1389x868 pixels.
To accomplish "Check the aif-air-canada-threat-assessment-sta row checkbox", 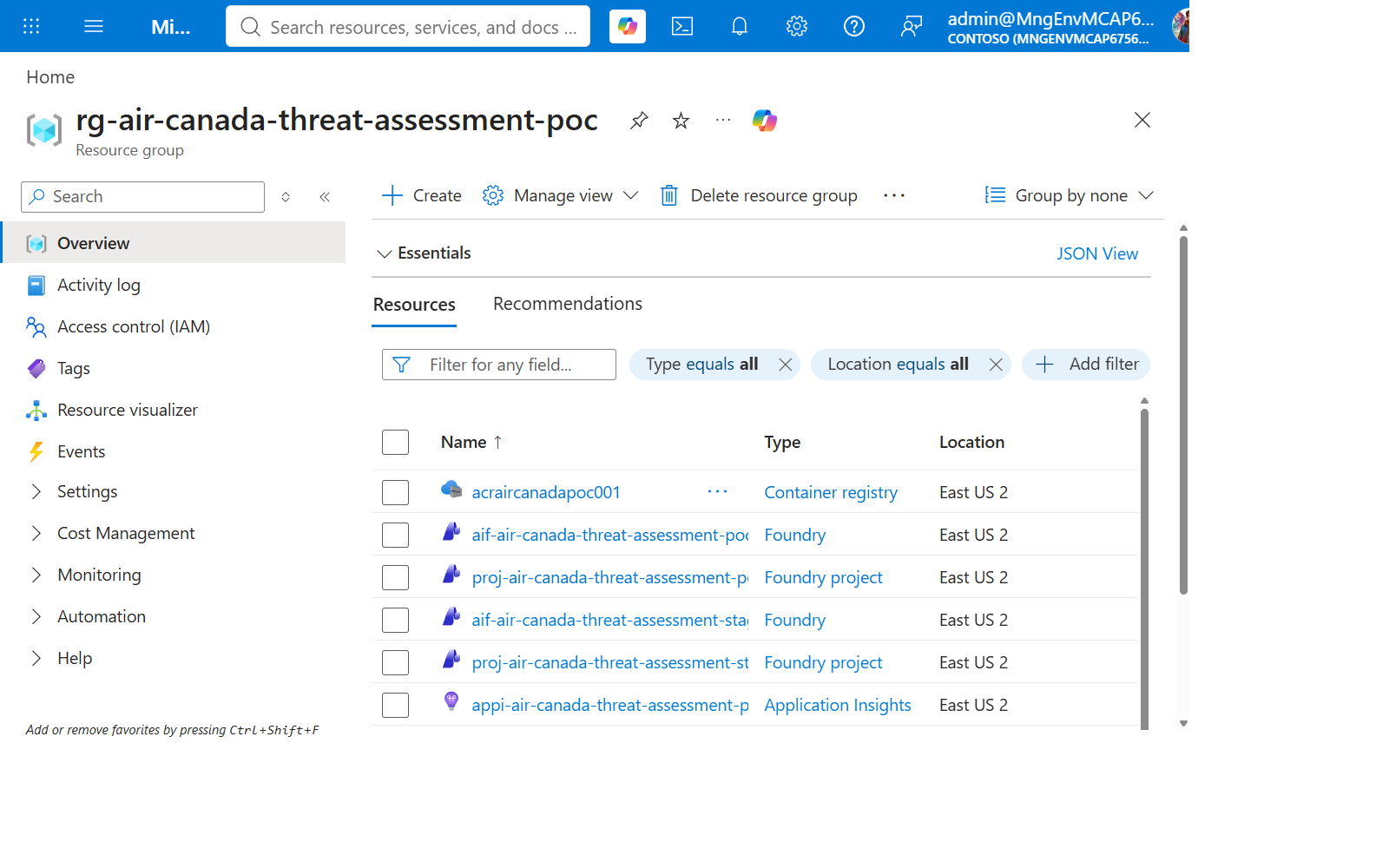I will pos(395,620).
